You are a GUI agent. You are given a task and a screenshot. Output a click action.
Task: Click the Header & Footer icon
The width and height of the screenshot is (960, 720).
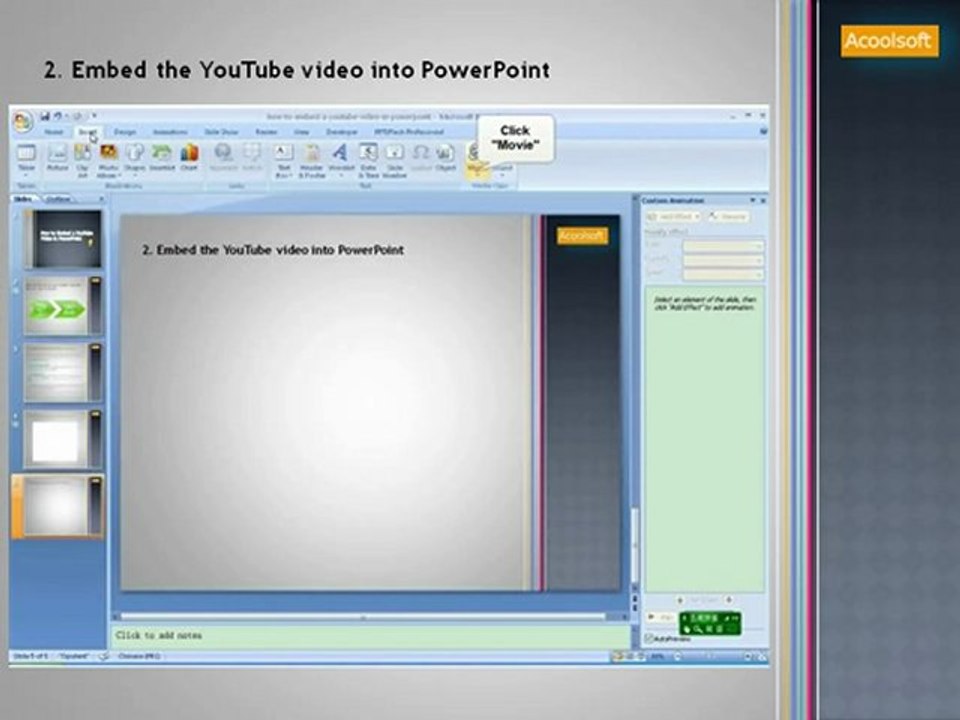pyautogui.click(x=312, y=160)
